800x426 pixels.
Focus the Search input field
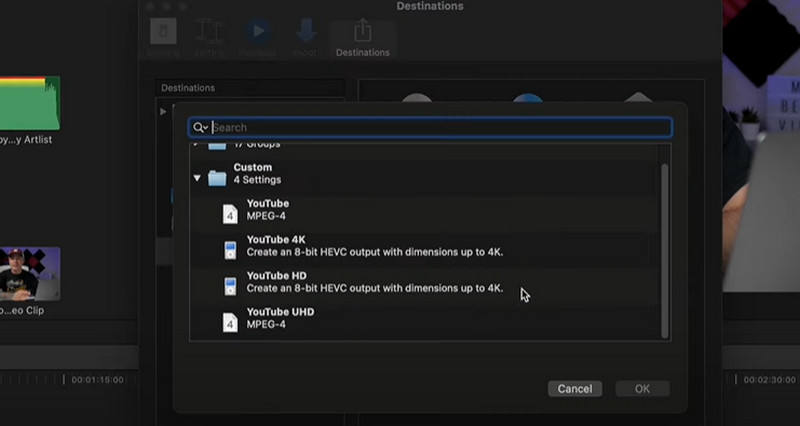tap(438, 128)
